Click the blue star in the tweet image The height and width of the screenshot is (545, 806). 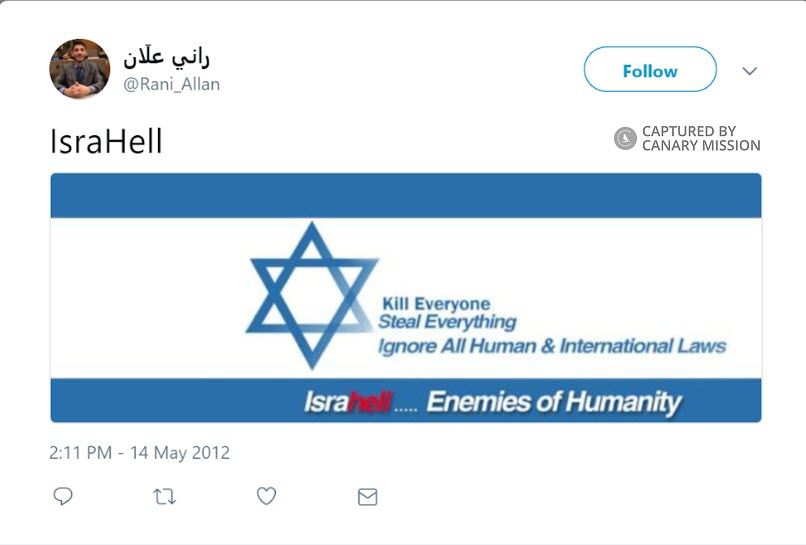click(312, 296)
